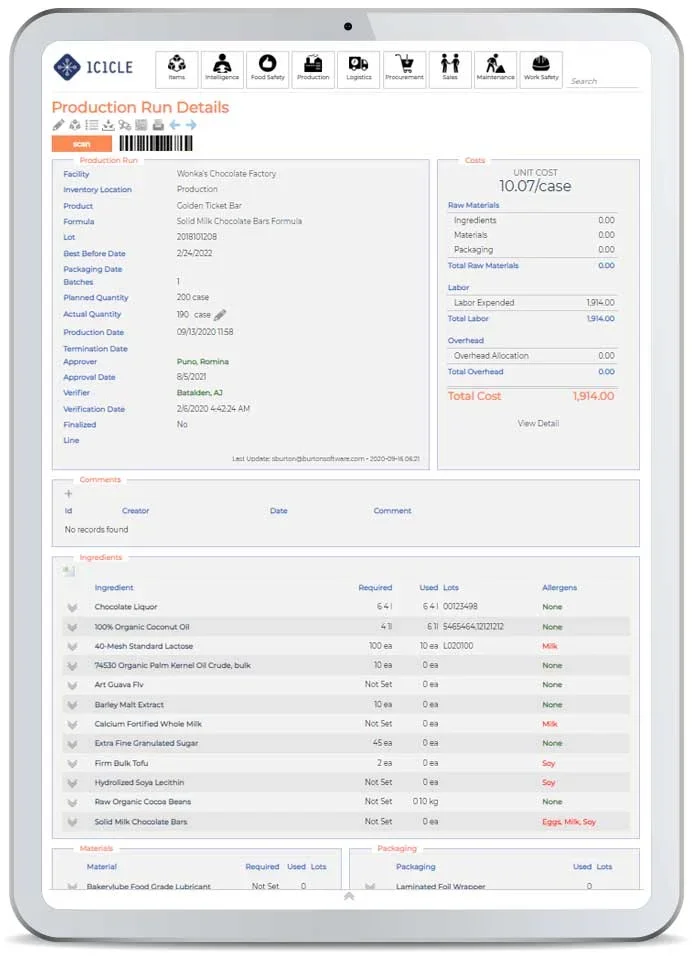
Task: Click the View Detail link in Costs
Action: (538, 424)
